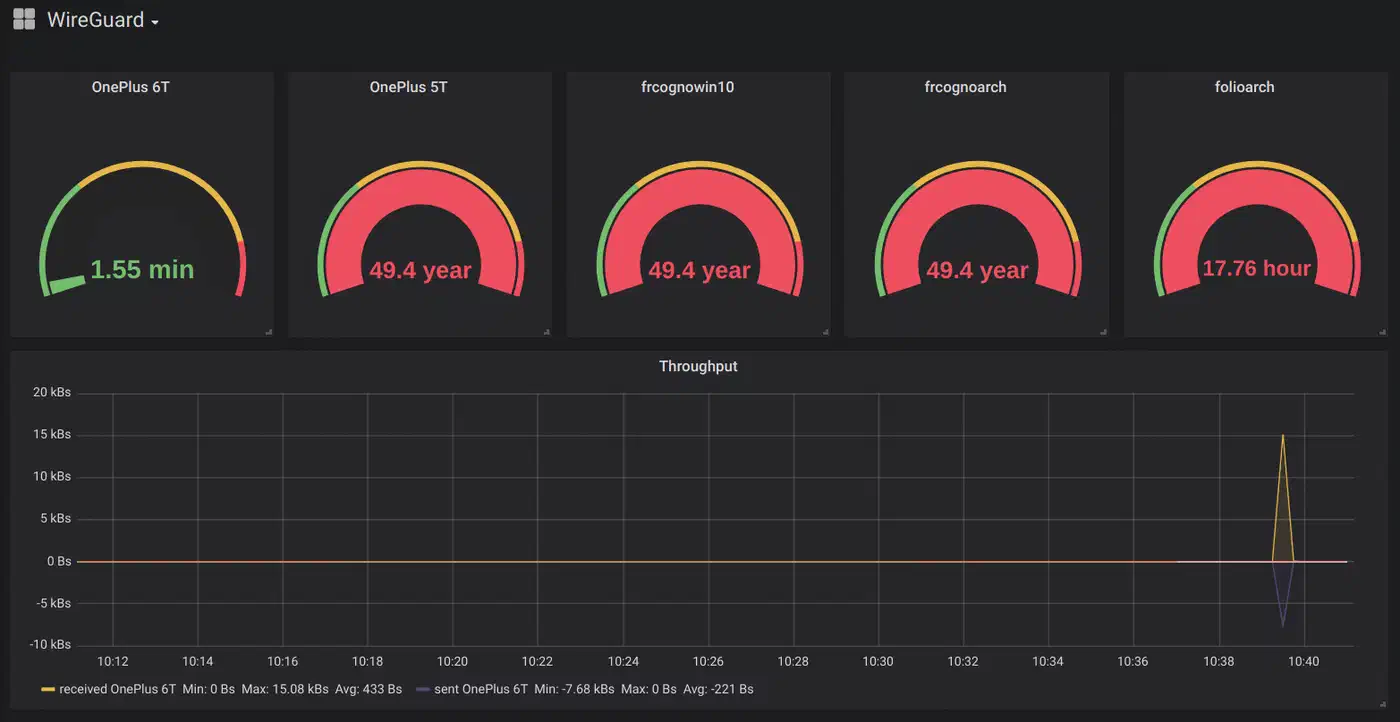Click the frcognowin10 panel resize corner icon
The height and width of the screenshot is (722, 1400).
(824, 331)
